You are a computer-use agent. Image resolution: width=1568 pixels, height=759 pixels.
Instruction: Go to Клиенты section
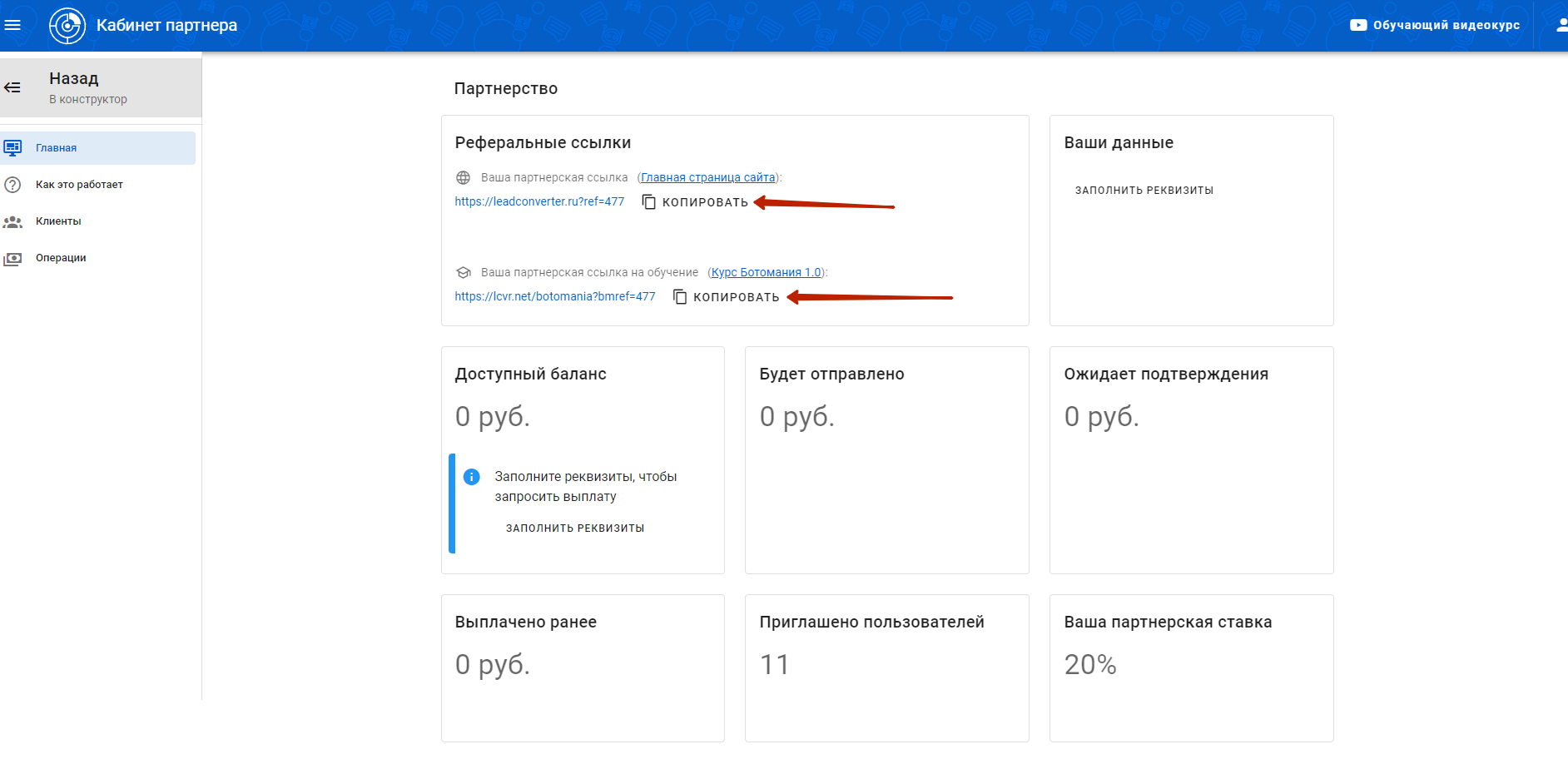(58, 221)
